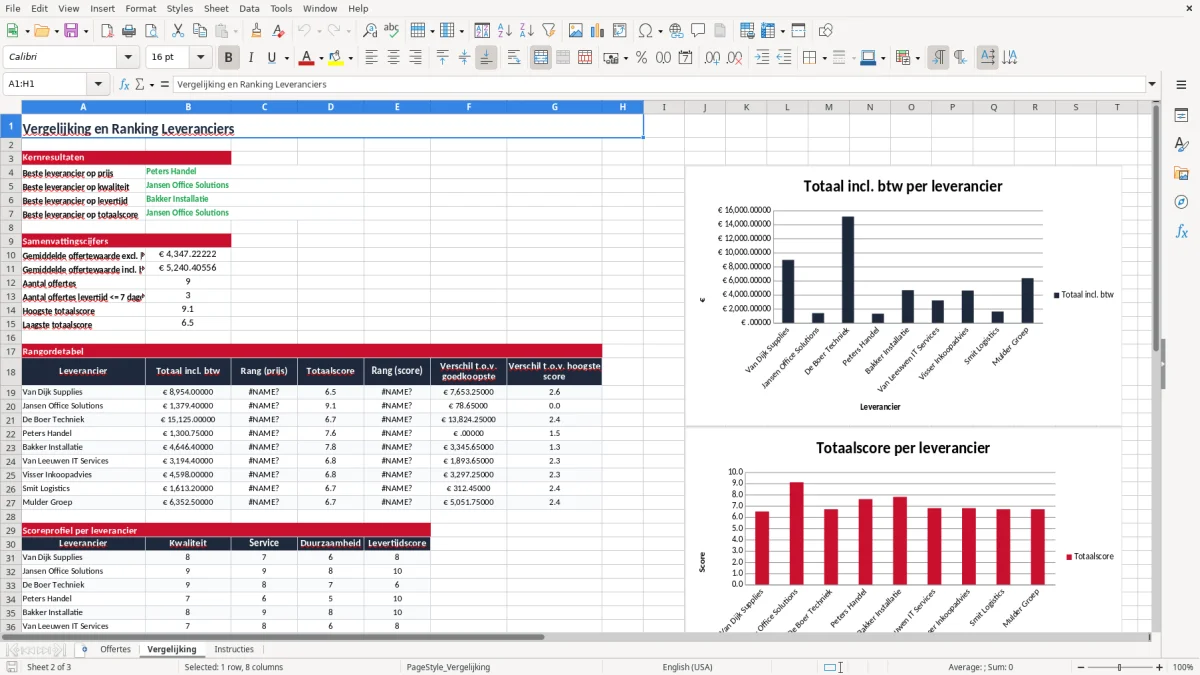The image size is (1200, 675).
Task: Open the Background Color dropdown arrow
Action: click(x=350, y=58)
